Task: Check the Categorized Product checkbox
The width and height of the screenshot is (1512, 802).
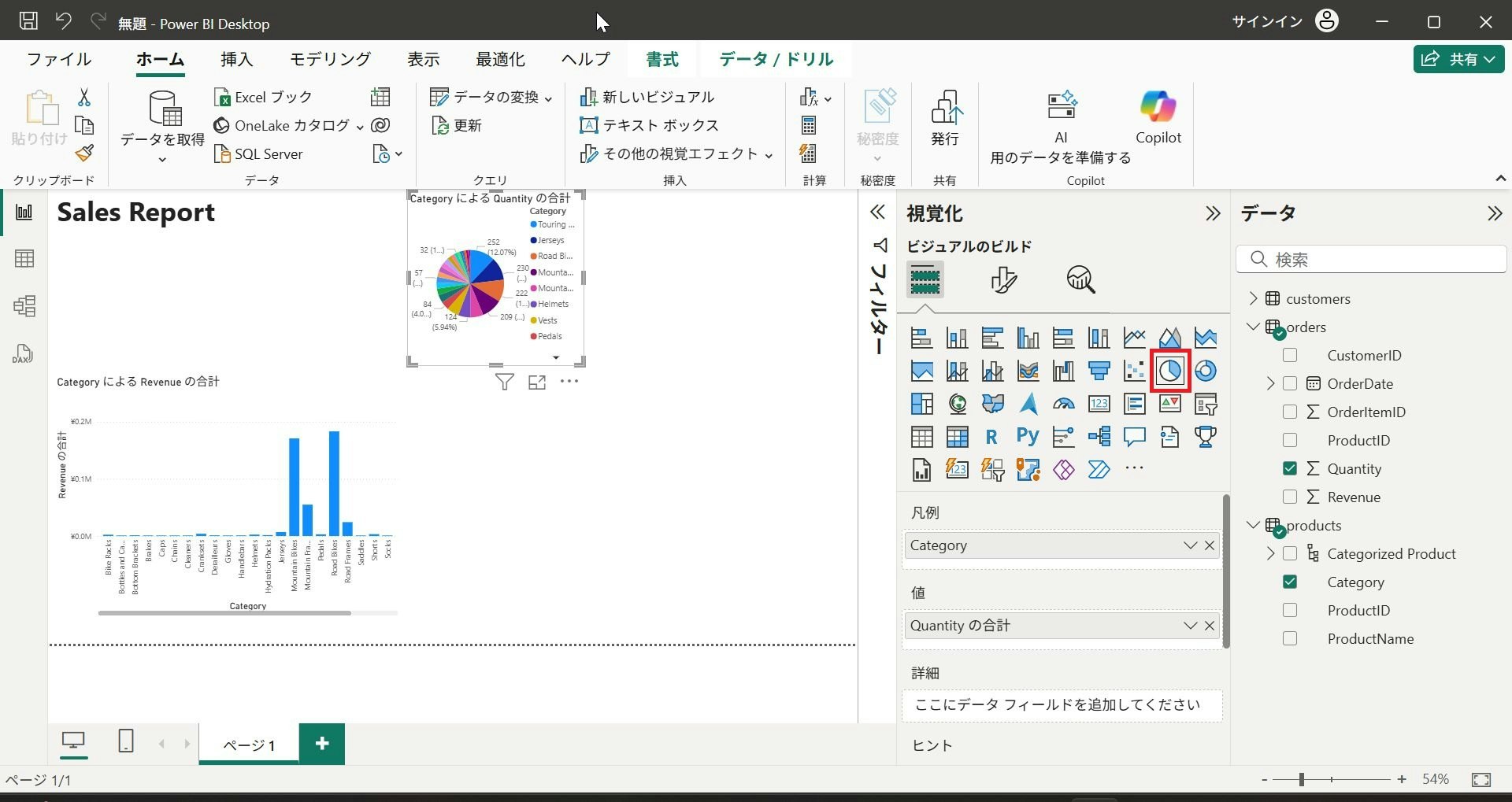Action: point(1290,553)
